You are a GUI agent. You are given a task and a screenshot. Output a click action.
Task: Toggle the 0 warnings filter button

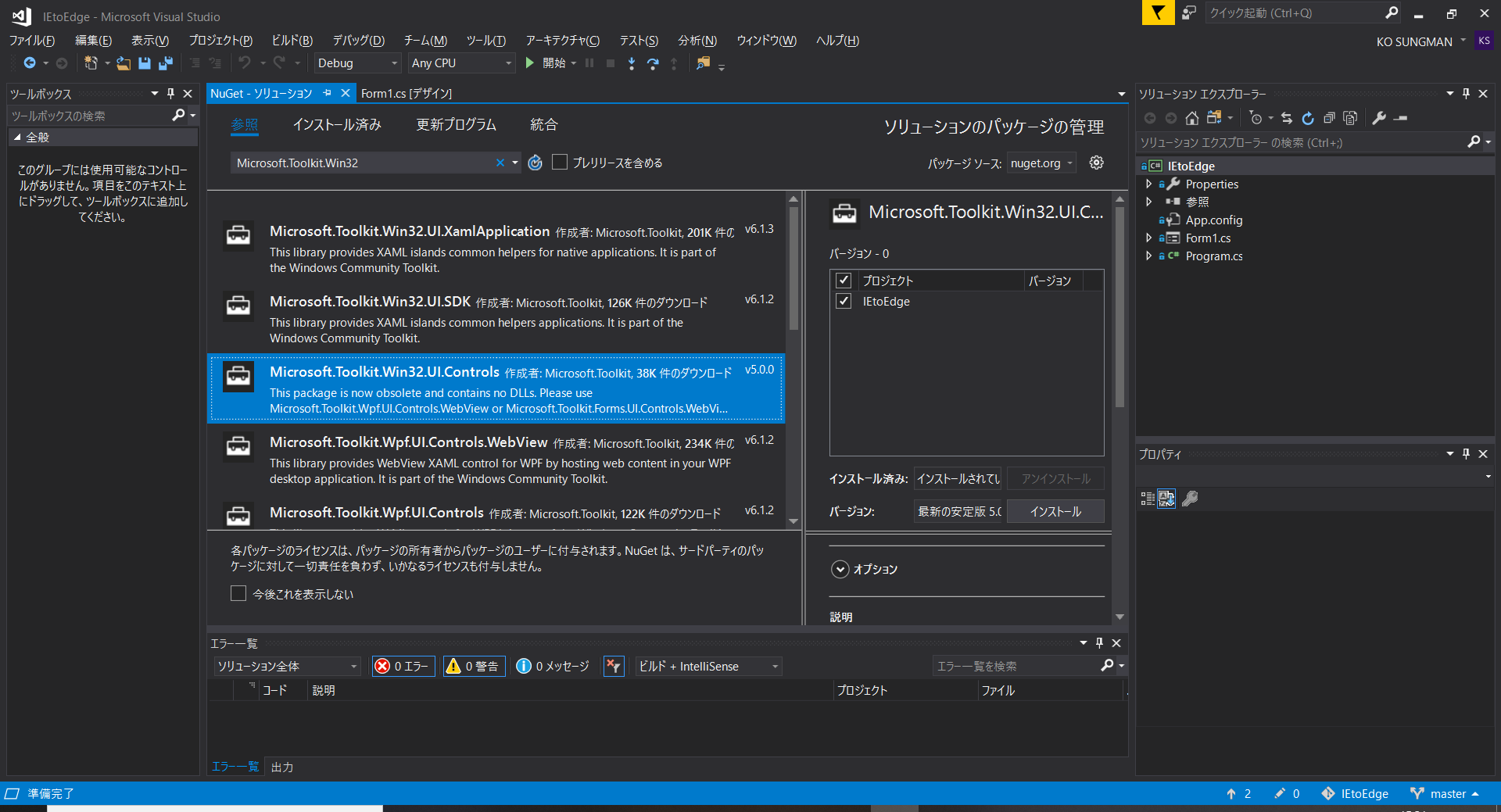click(474, 666)
